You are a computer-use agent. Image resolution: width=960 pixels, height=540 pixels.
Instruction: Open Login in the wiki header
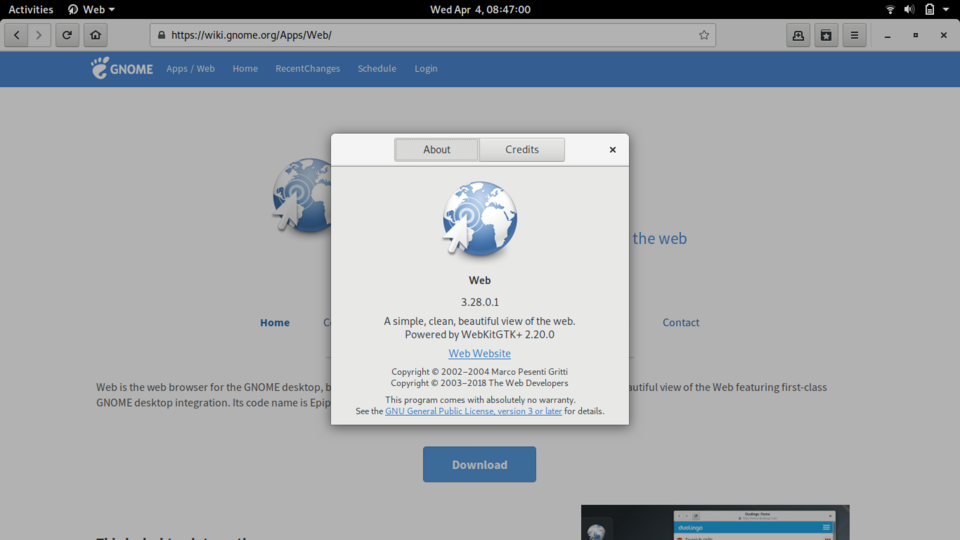tap(426, 69)
